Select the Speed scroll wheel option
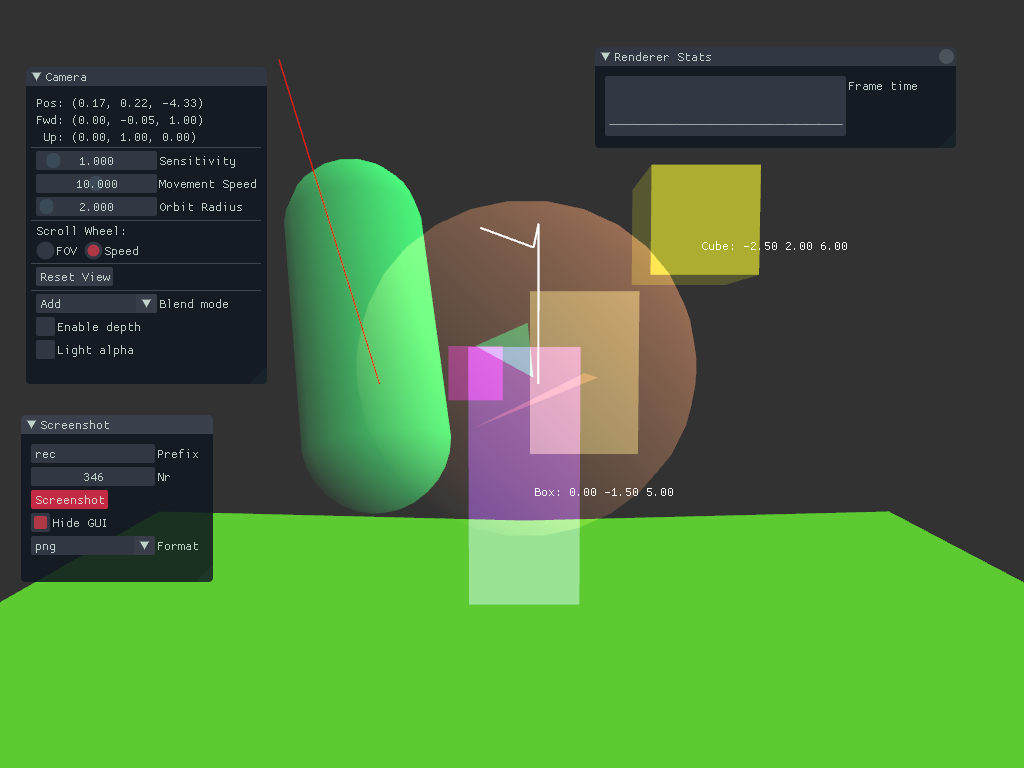 (93, 251)
